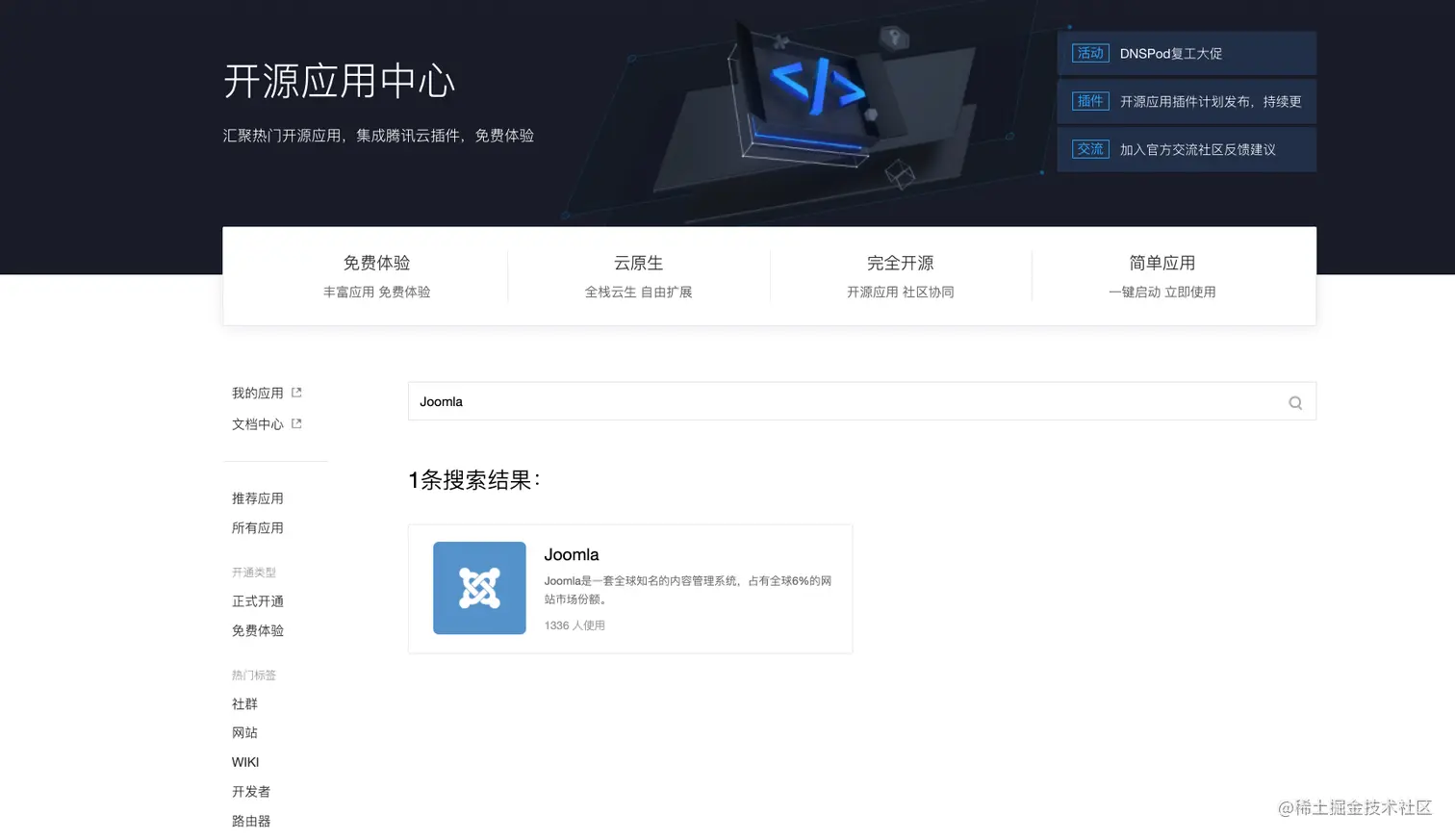Open the 我的应用 link
Screen dimensions: 1455x840
(258, 393)
